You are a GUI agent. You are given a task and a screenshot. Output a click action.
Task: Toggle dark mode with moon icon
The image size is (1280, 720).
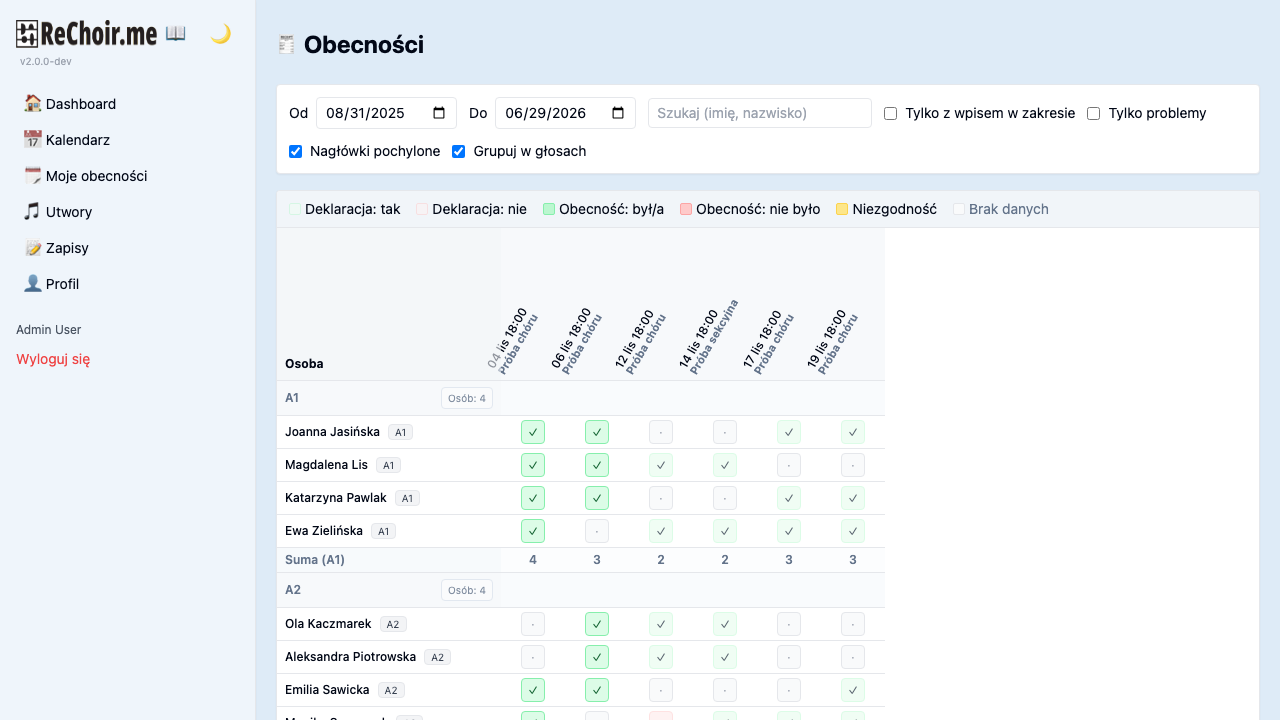pos(220,34)
